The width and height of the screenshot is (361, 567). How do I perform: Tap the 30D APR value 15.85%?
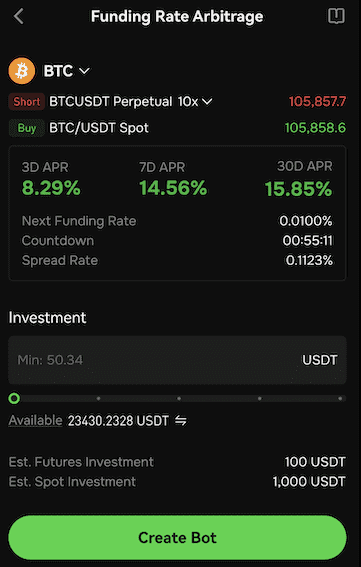(298, 189)
